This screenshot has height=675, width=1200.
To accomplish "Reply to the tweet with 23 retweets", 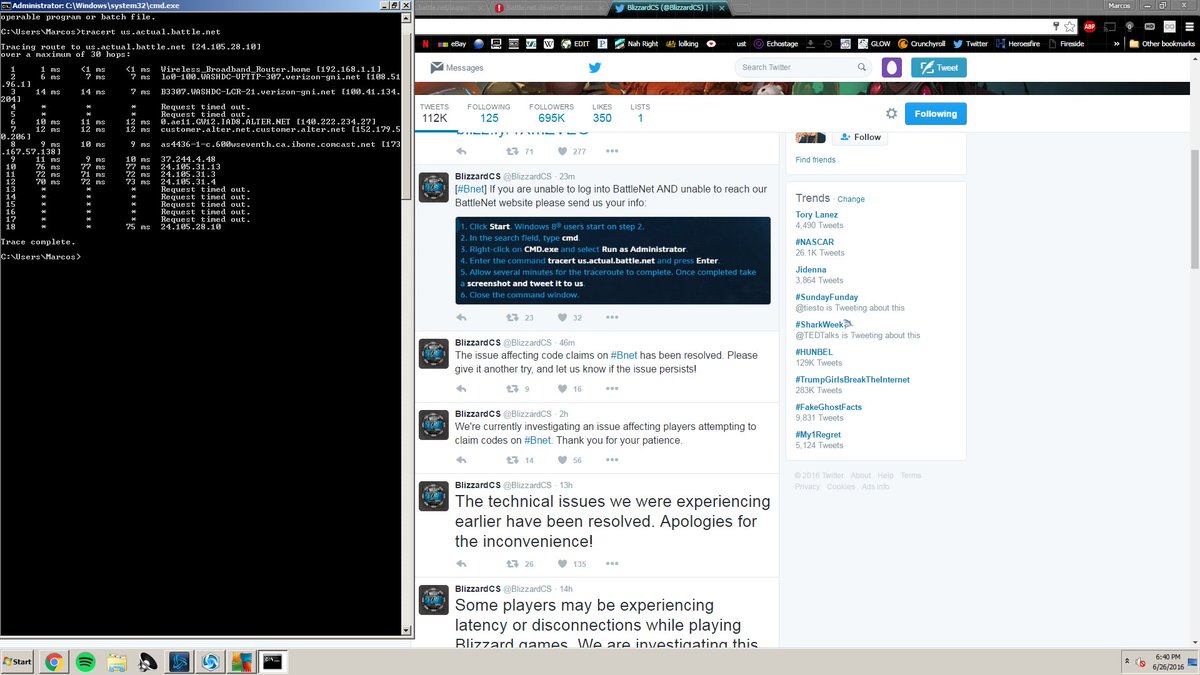I will [461, 318].
